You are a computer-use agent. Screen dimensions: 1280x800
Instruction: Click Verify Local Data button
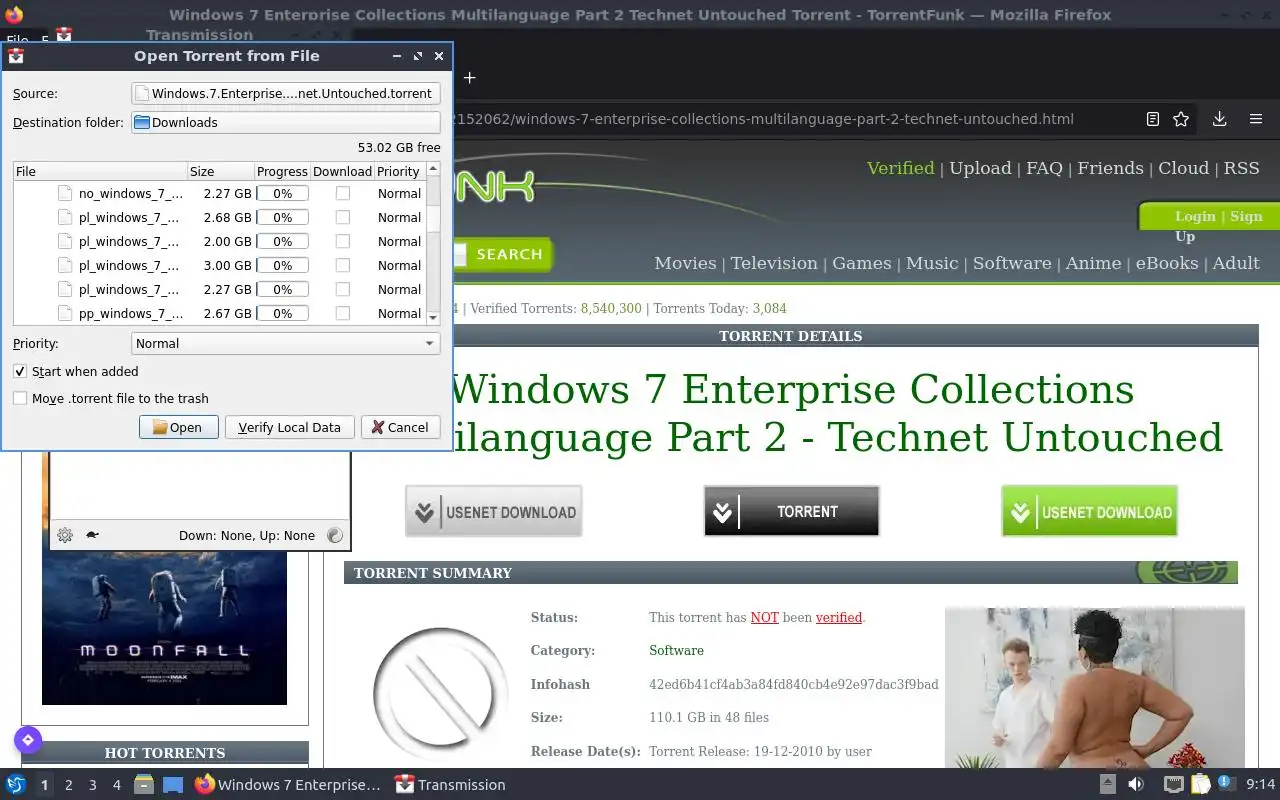click(x=289, y=427)
